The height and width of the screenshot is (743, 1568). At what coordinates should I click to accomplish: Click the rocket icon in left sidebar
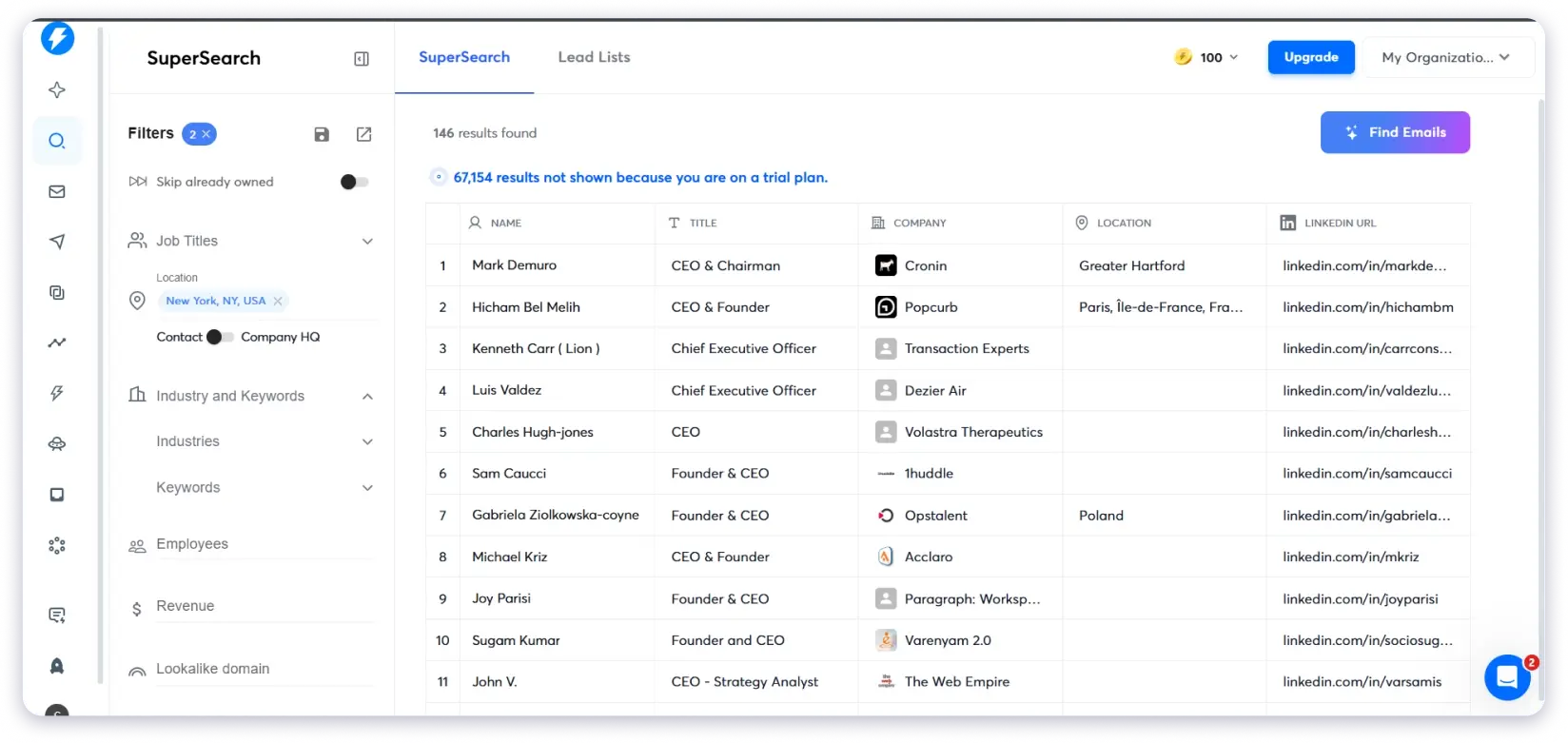pyautogui.click(x=57, y=666)
